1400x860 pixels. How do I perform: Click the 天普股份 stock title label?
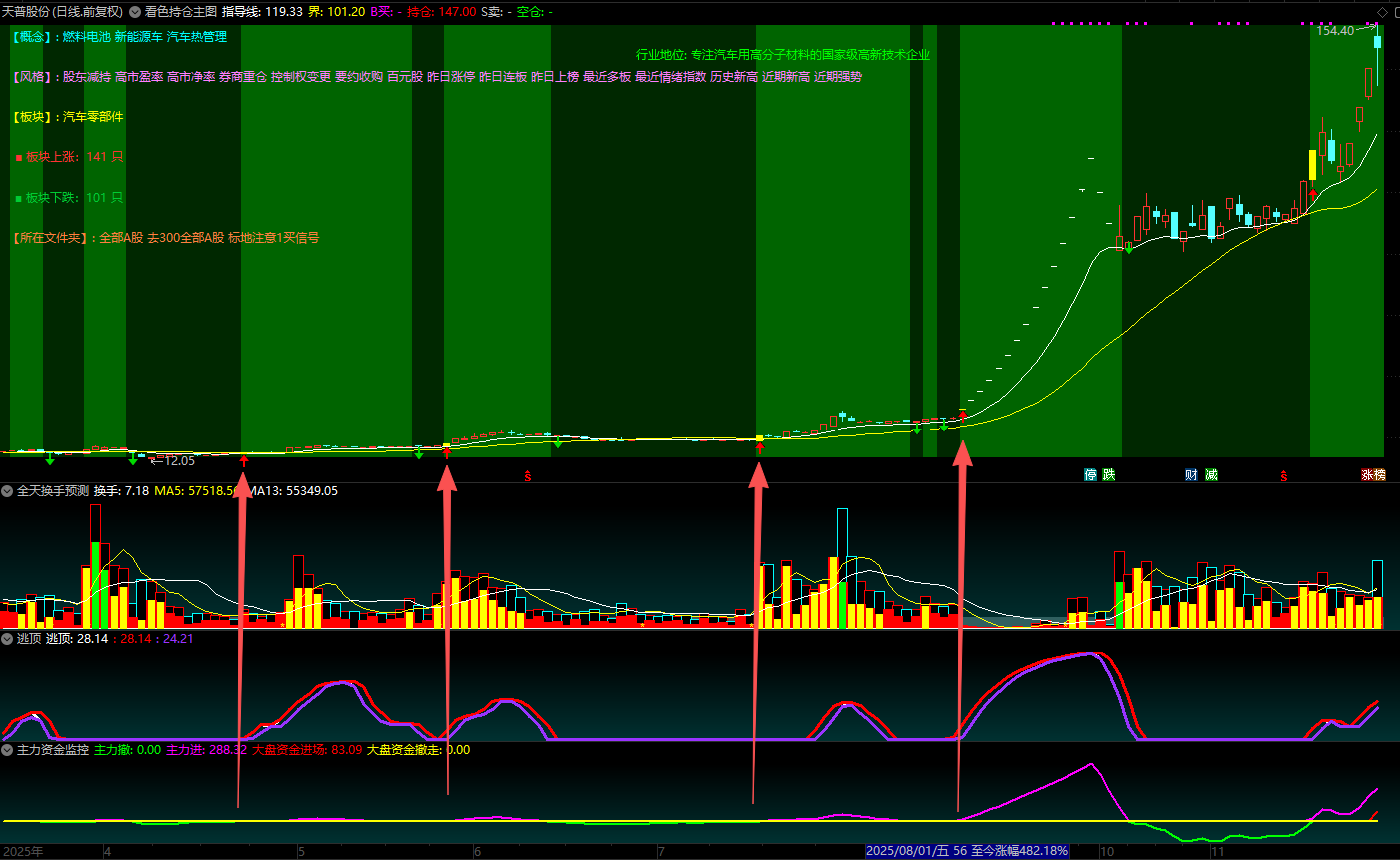(30, 12)
